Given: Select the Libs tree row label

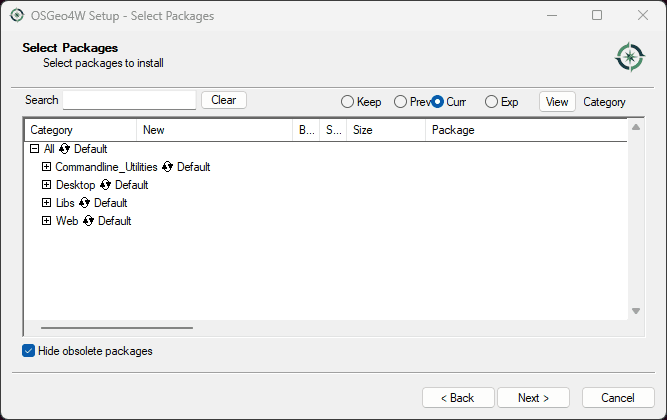Looking at the screenshot, I should pos(65,203).
